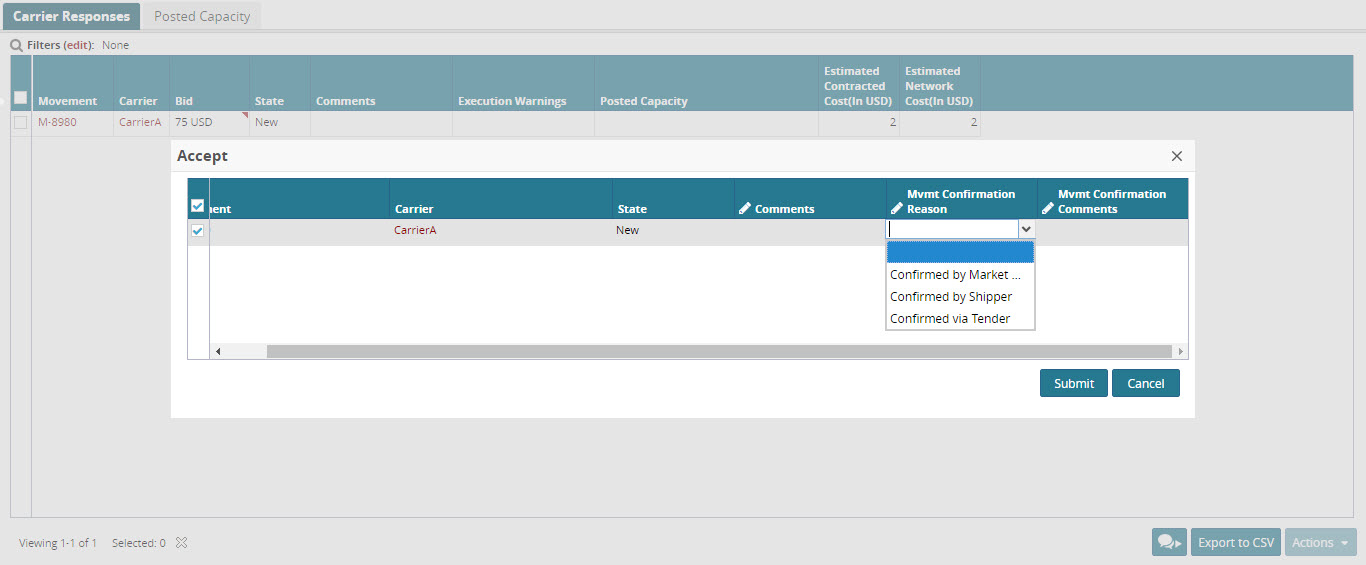Choose Confirmed by Market option

click(x=960, y=275)
